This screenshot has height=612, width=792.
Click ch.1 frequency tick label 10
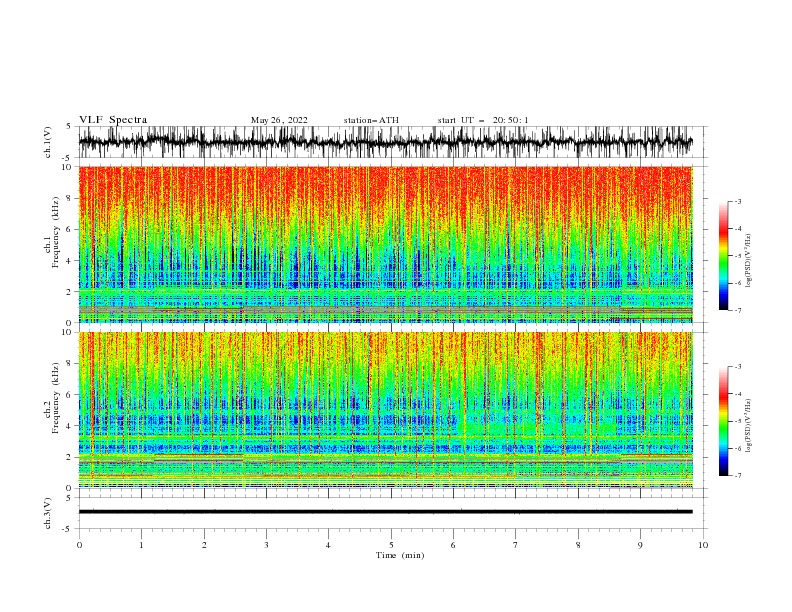tap(67, 167)
